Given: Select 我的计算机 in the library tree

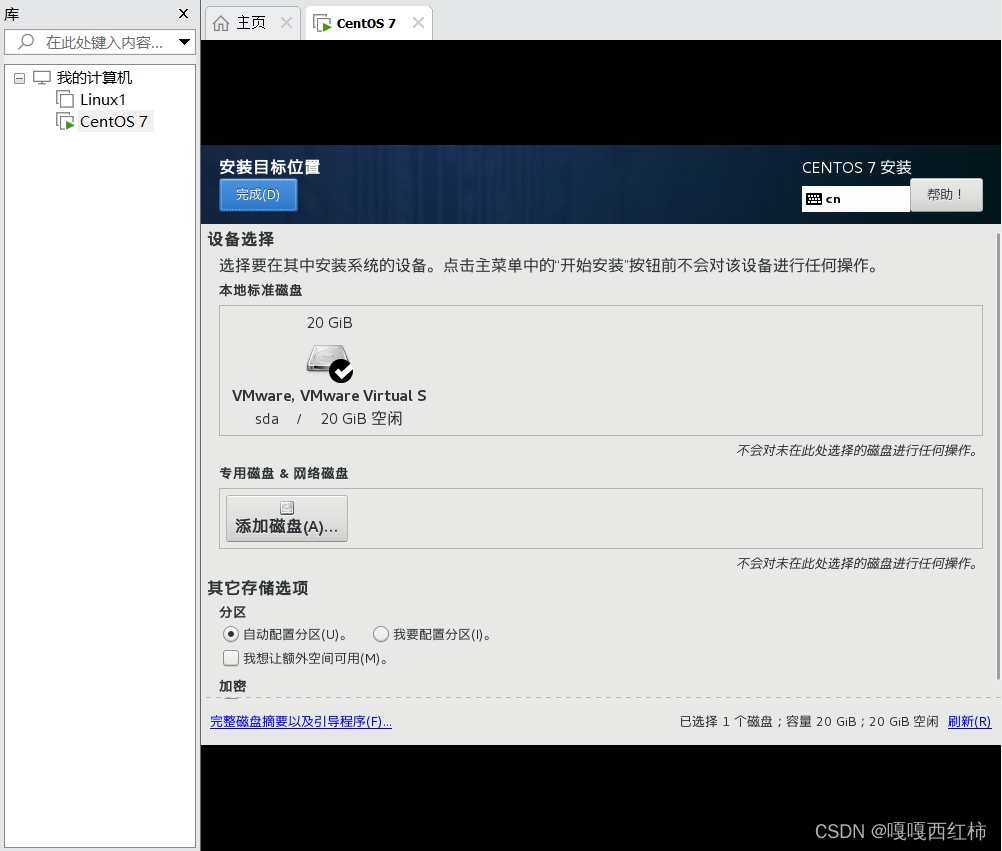Looking at the screenshot, I should 94,78.
